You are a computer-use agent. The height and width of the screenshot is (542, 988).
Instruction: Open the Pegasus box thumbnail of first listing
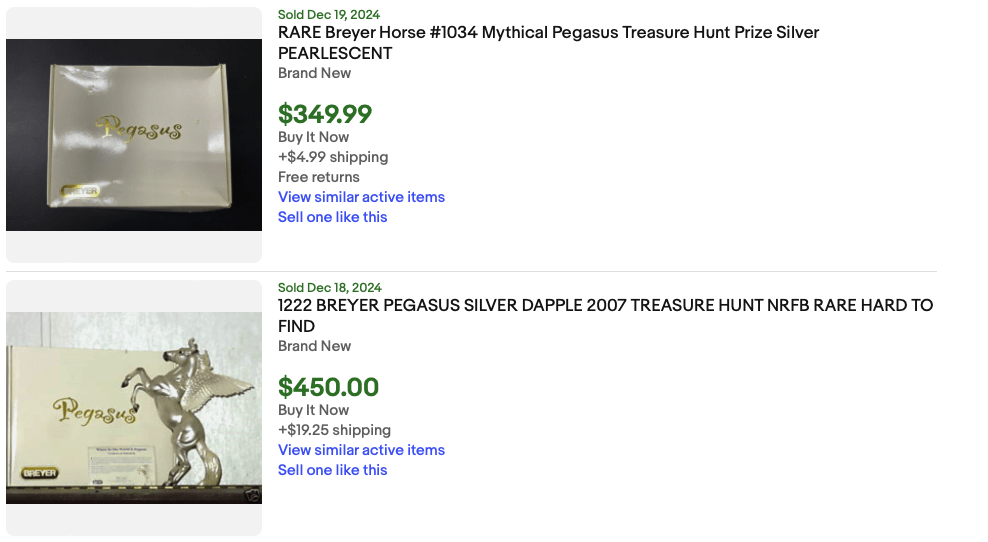[134, 135]
